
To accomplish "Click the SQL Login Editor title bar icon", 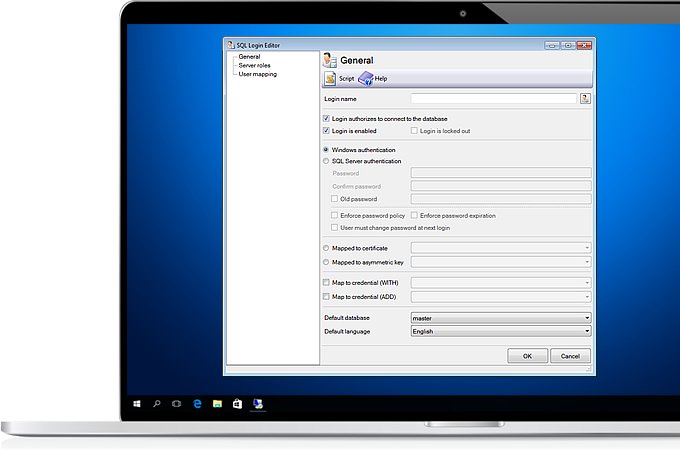I will coord(231,45).
